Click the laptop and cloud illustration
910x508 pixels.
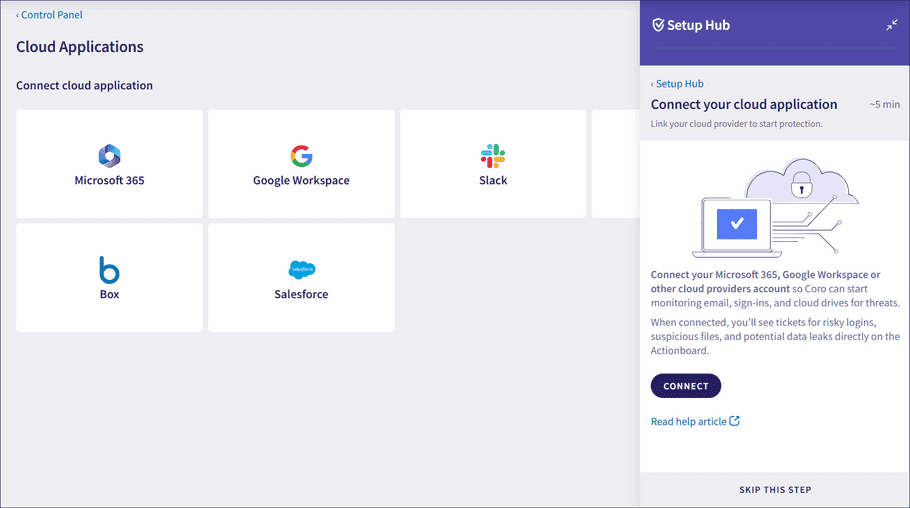775,207
